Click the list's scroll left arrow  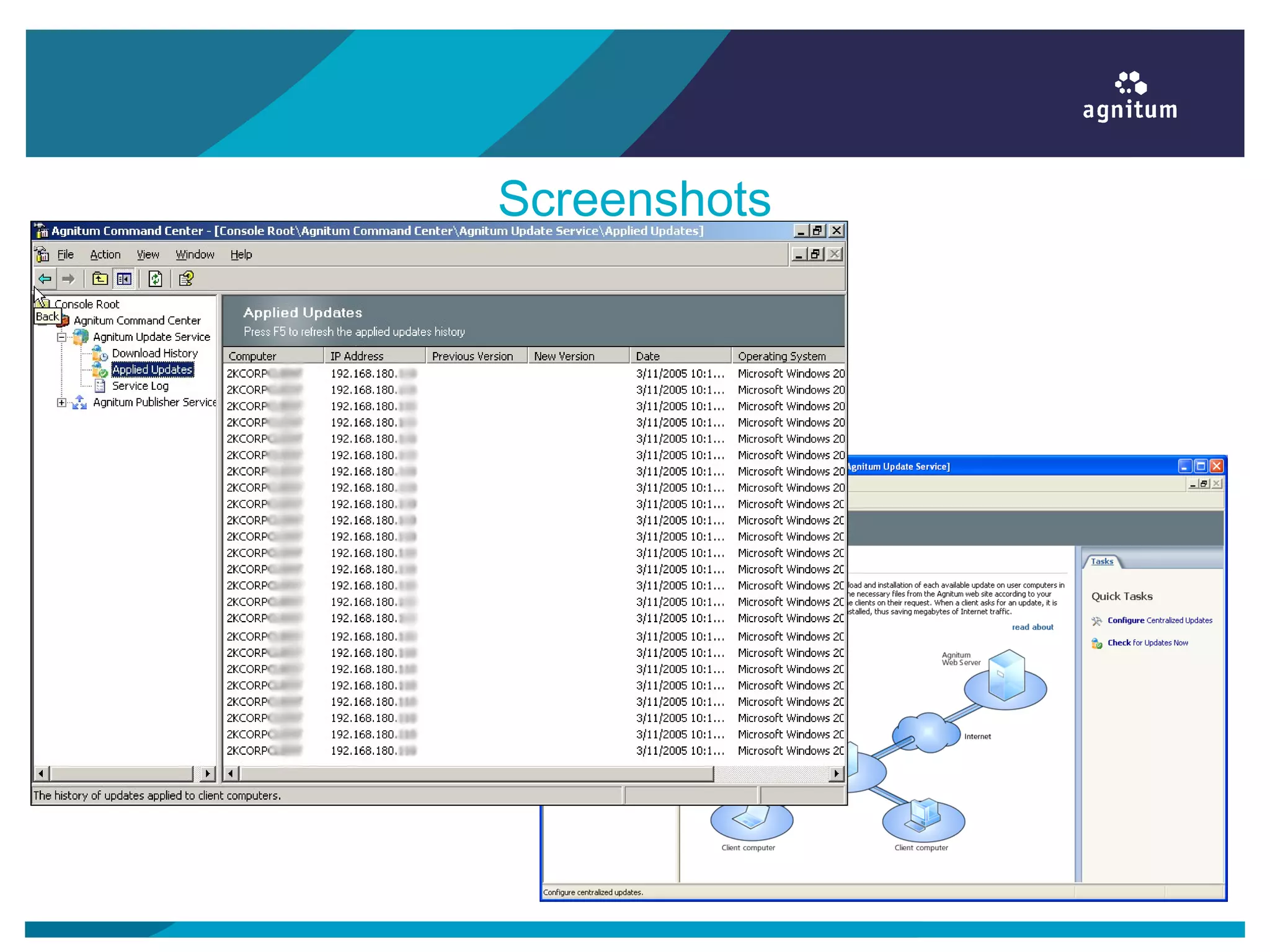click(x=231, y=773)
